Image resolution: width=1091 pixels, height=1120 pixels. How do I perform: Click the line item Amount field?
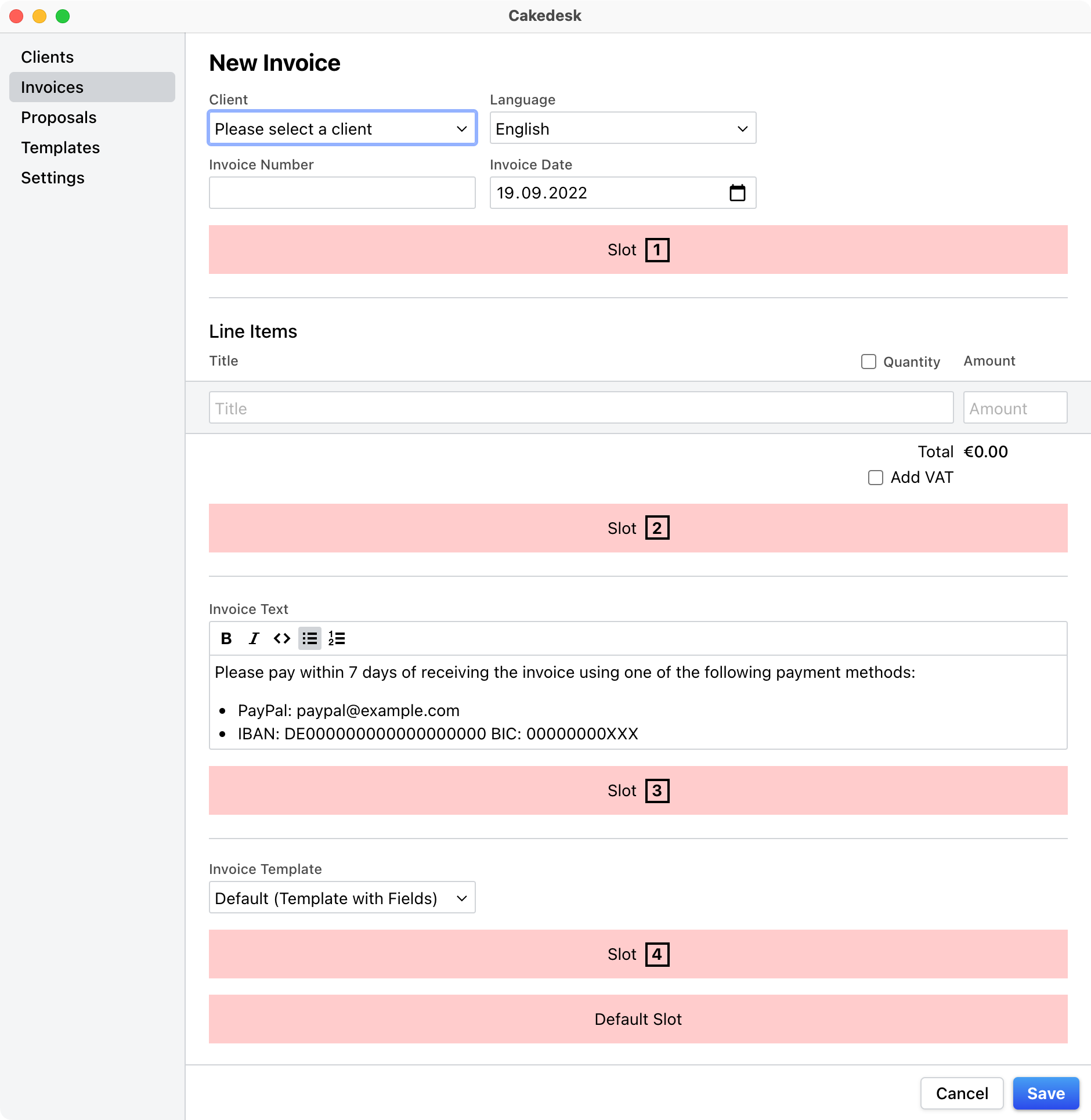[1015, 408]
